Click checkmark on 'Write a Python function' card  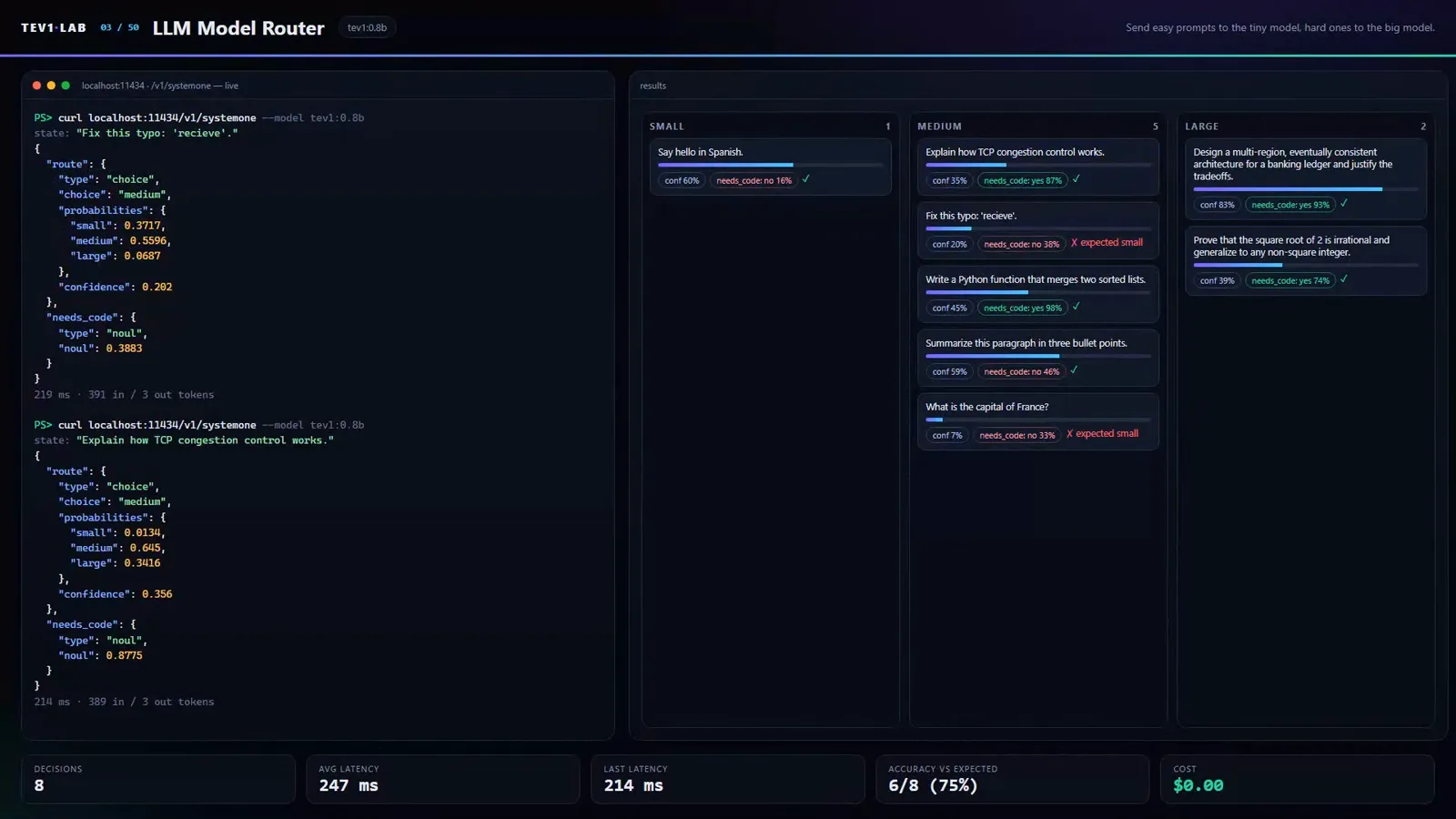coord(1076,307)
